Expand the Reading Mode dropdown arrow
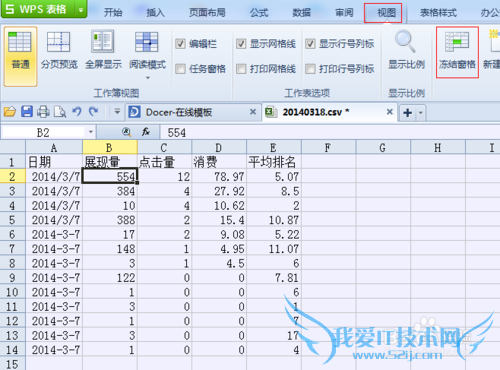This screenshot has height=370, width=500. (x=147, y=78)
